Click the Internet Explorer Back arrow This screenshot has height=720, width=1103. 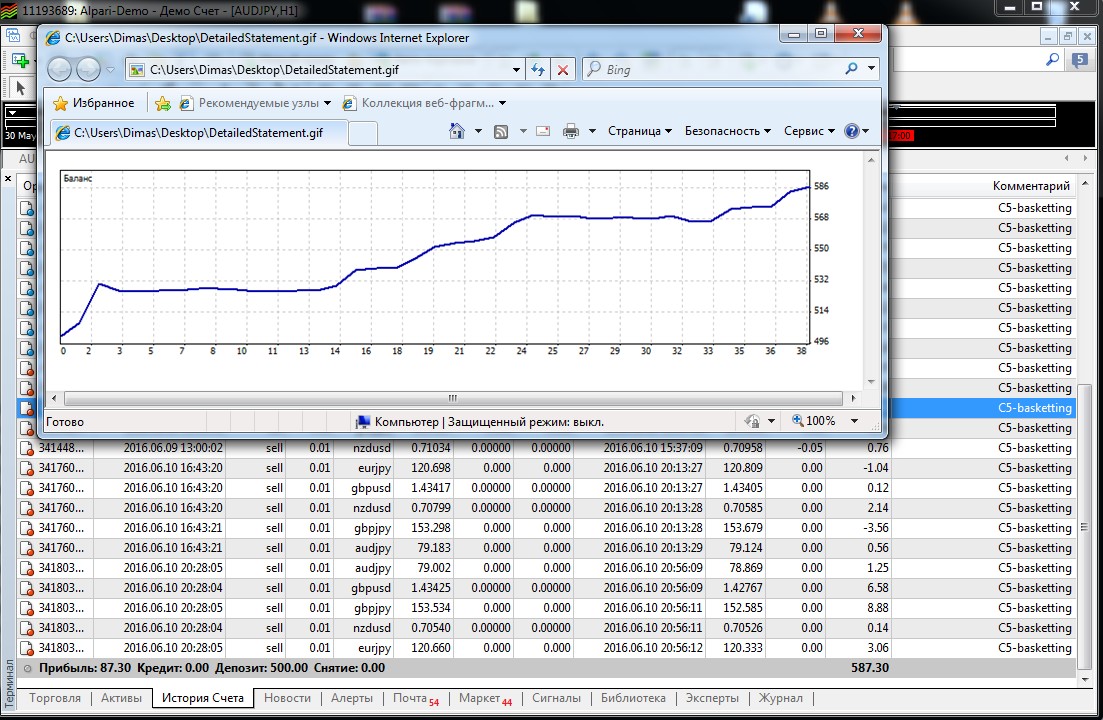(59, 69)
